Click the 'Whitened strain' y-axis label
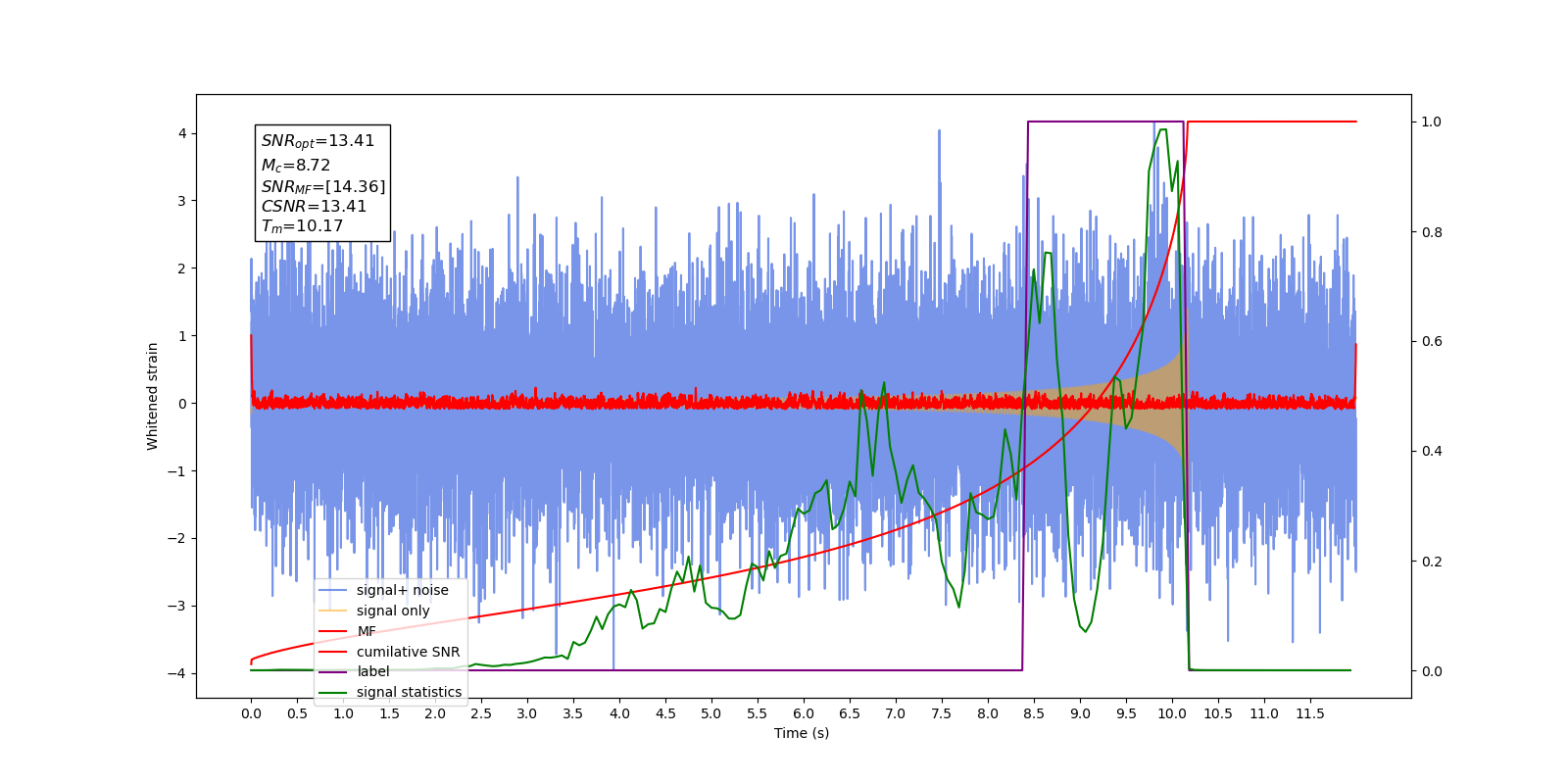Viewport: 1568px width, 784px height. tap(152, 396)
